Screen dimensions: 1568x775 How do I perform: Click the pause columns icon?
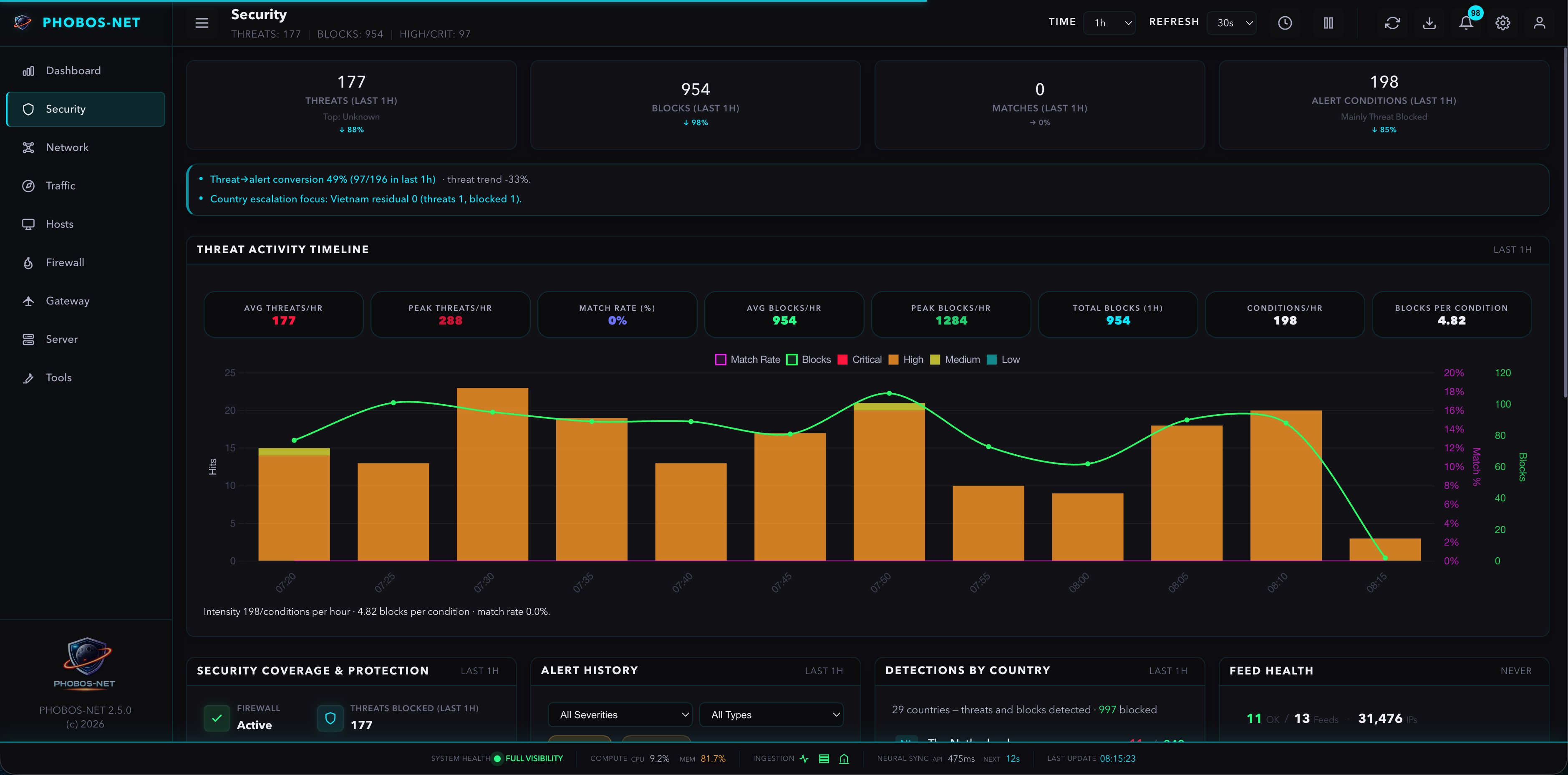point(1328,23)
